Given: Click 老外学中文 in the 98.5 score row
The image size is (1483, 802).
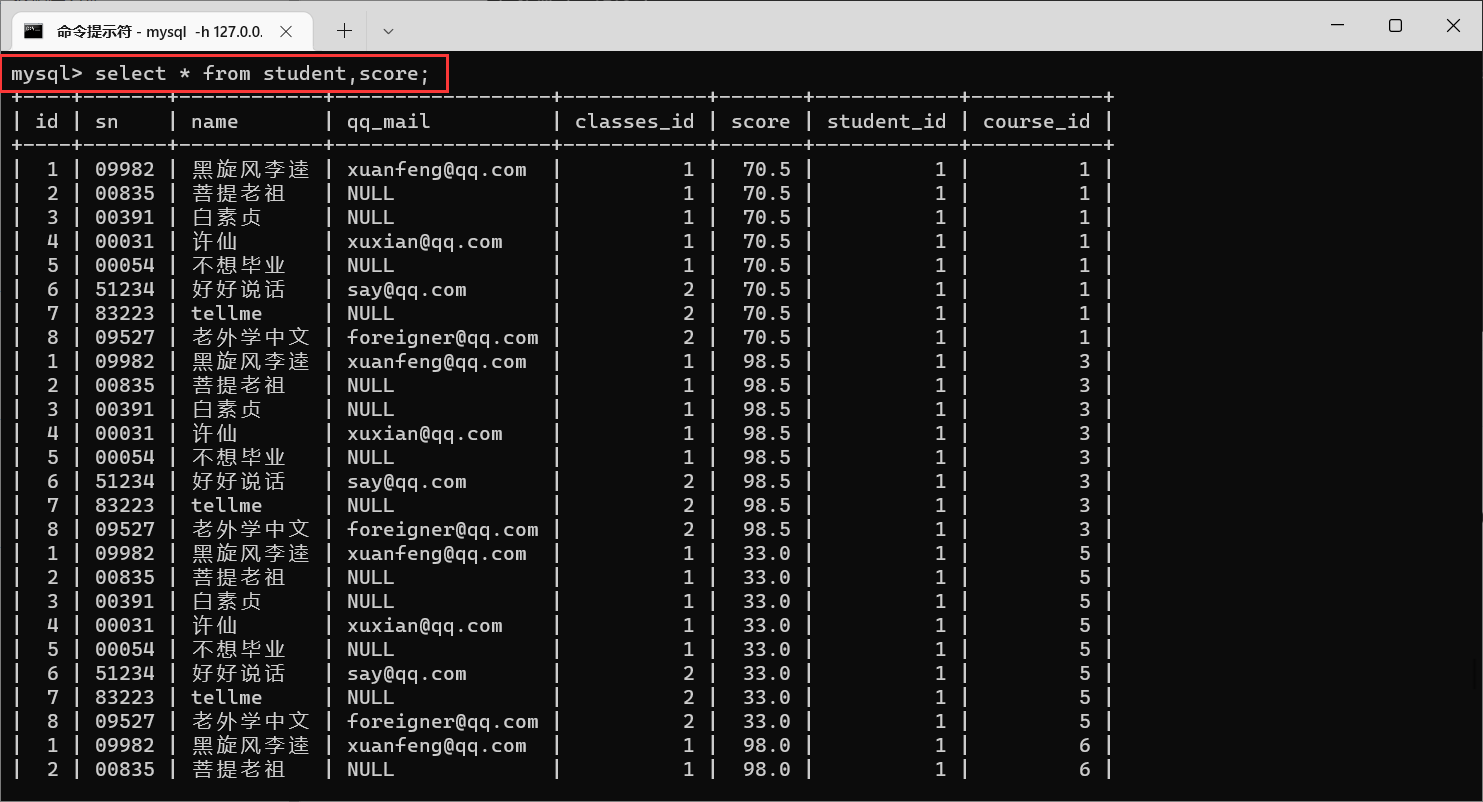Looking at the screenshot, I should point(251,529).
